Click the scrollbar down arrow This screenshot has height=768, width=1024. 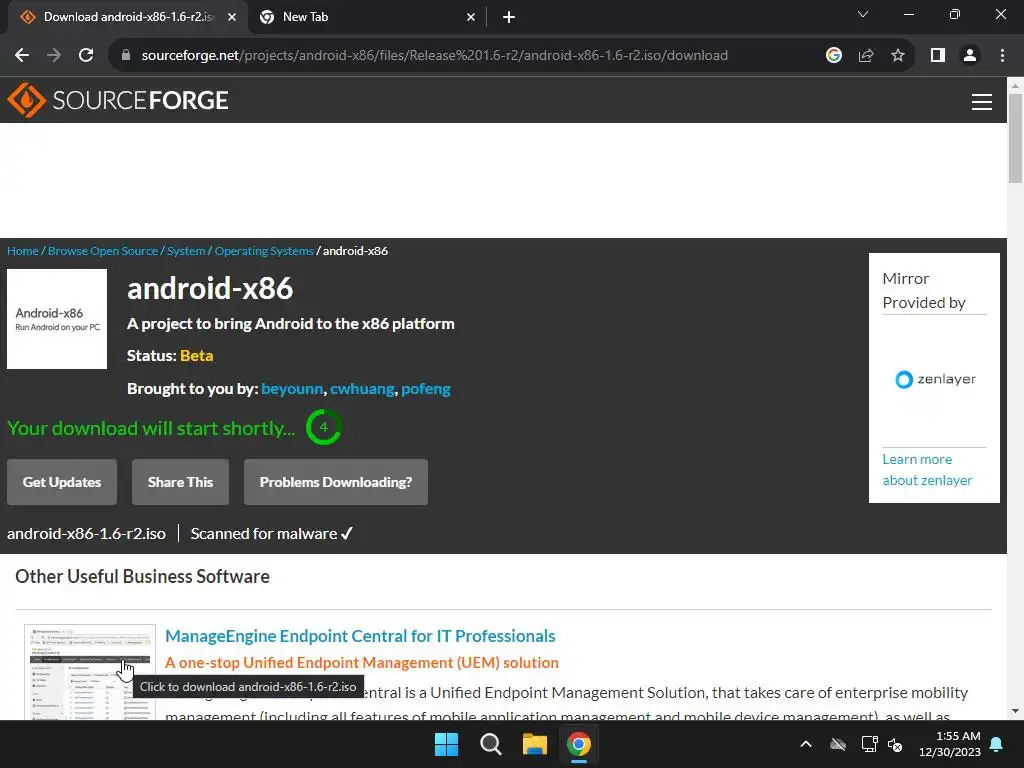[1015, 711]
